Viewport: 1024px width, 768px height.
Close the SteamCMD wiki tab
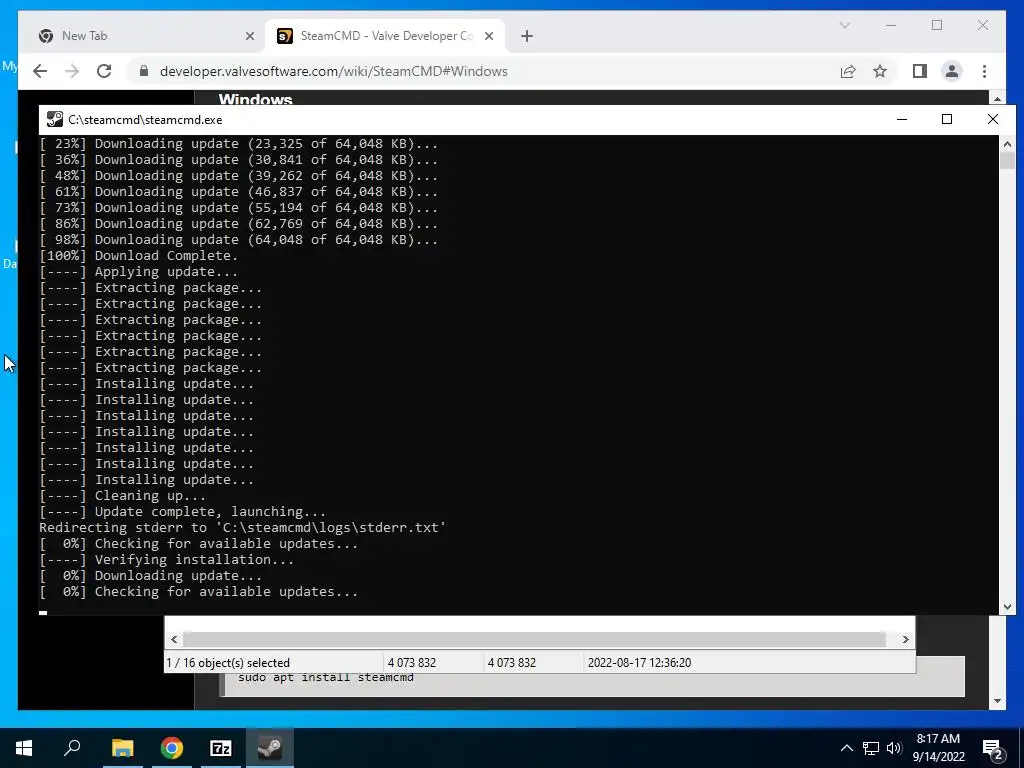tap(488, 36)
